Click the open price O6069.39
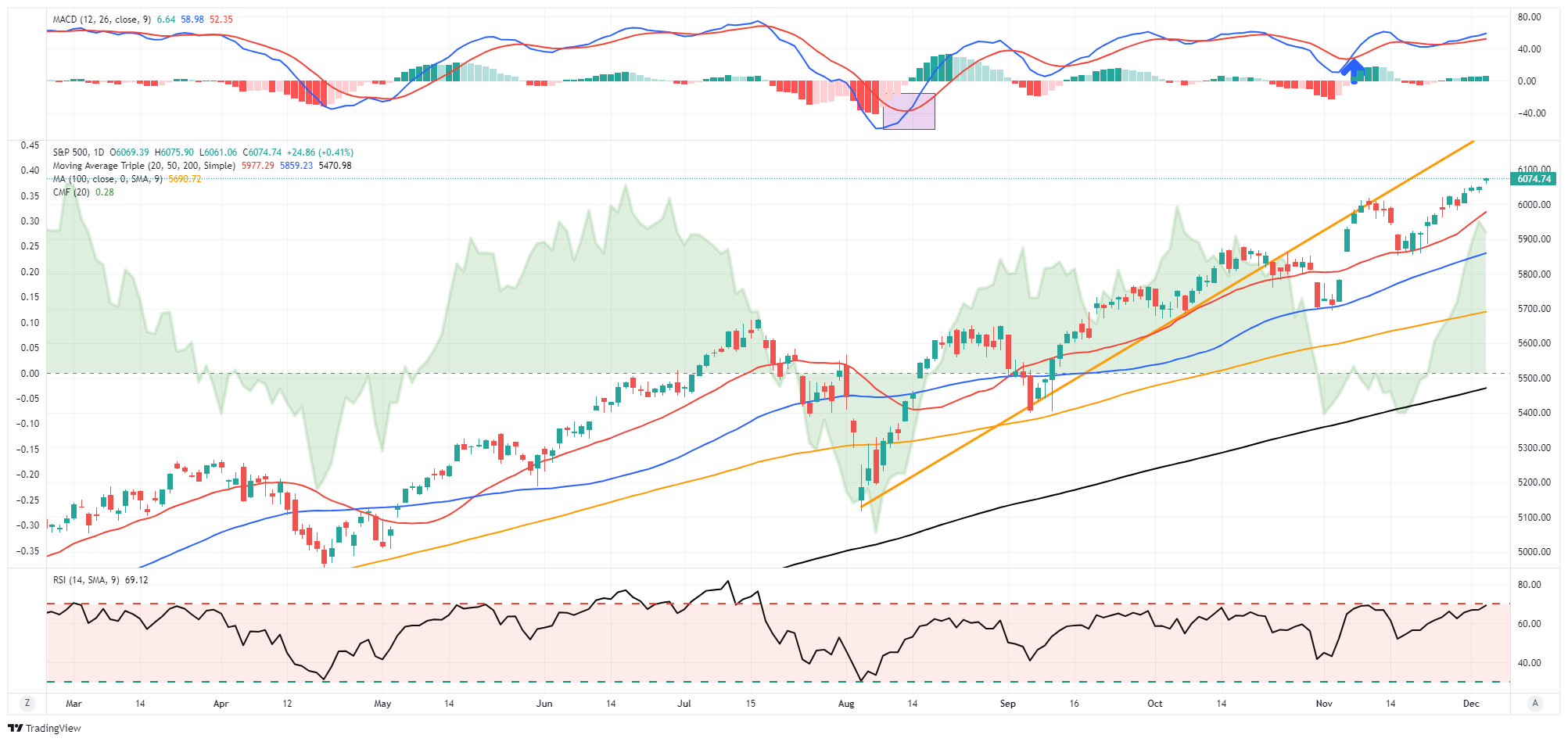This screenshot has height=742, width=1568. (x=129, y=152)
